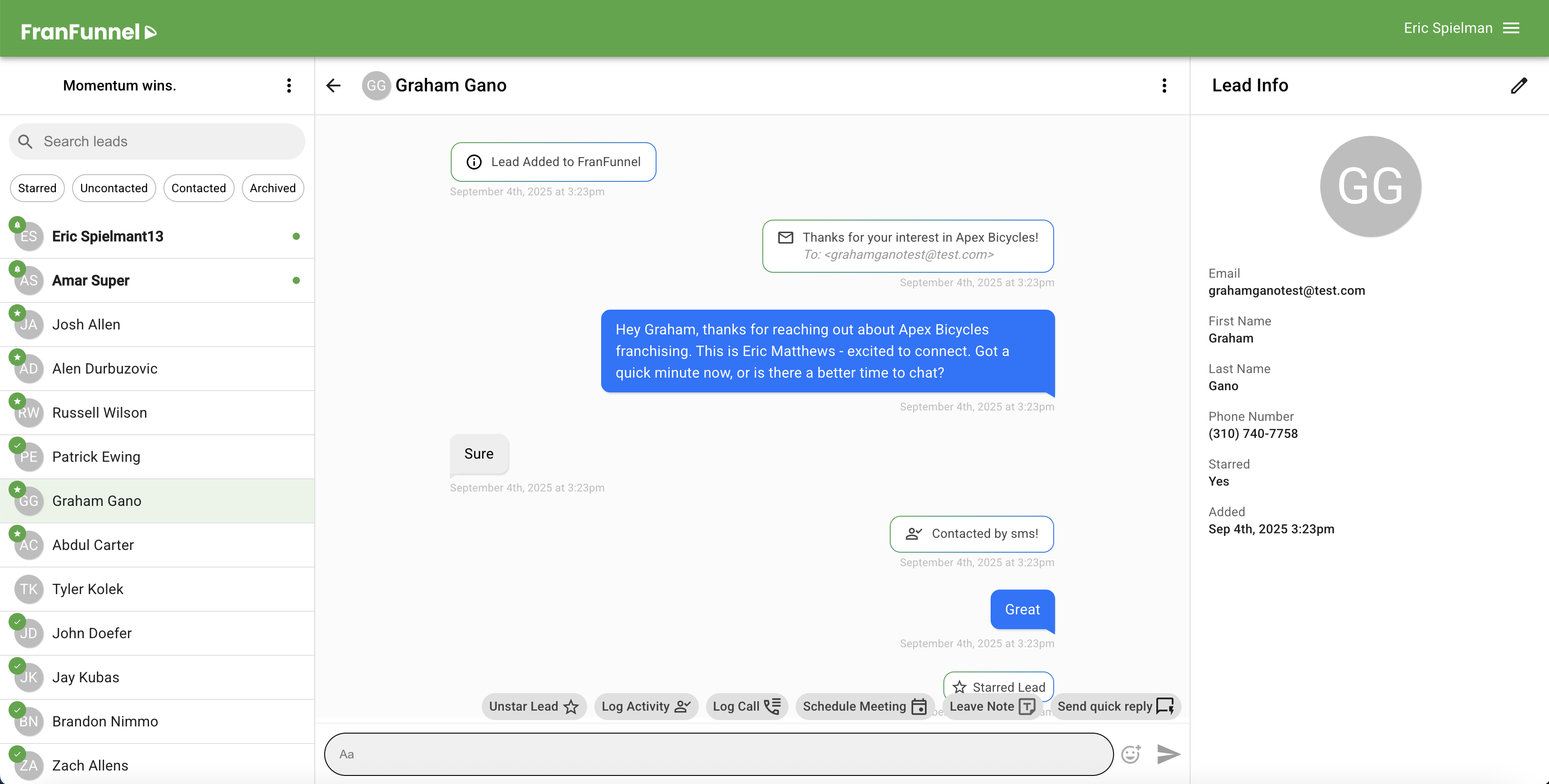1549x784 pixels.
Task: Click the Hey Graham outgoing message
Action: point(828,351)
